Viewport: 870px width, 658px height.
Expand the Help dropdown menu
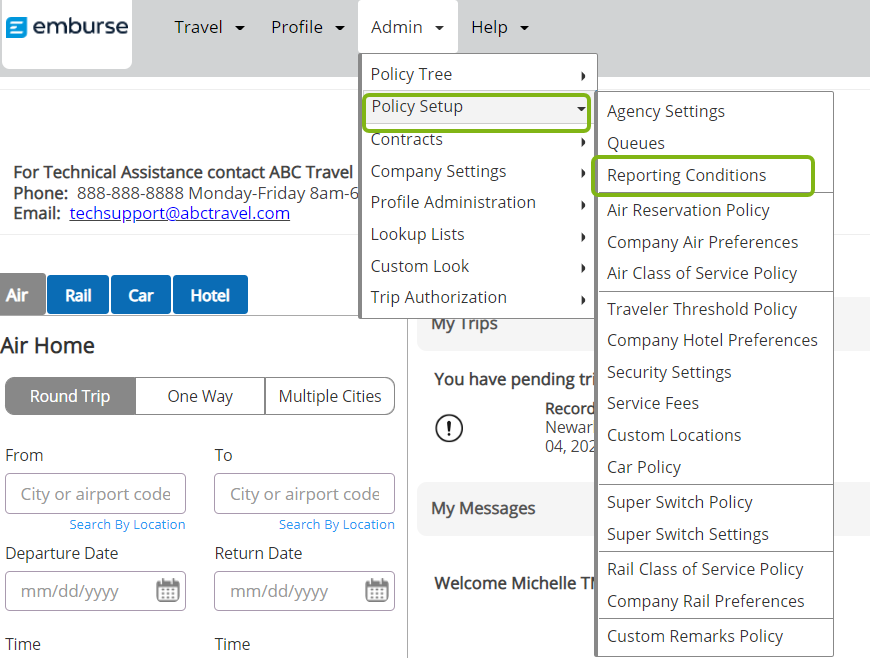499,27
